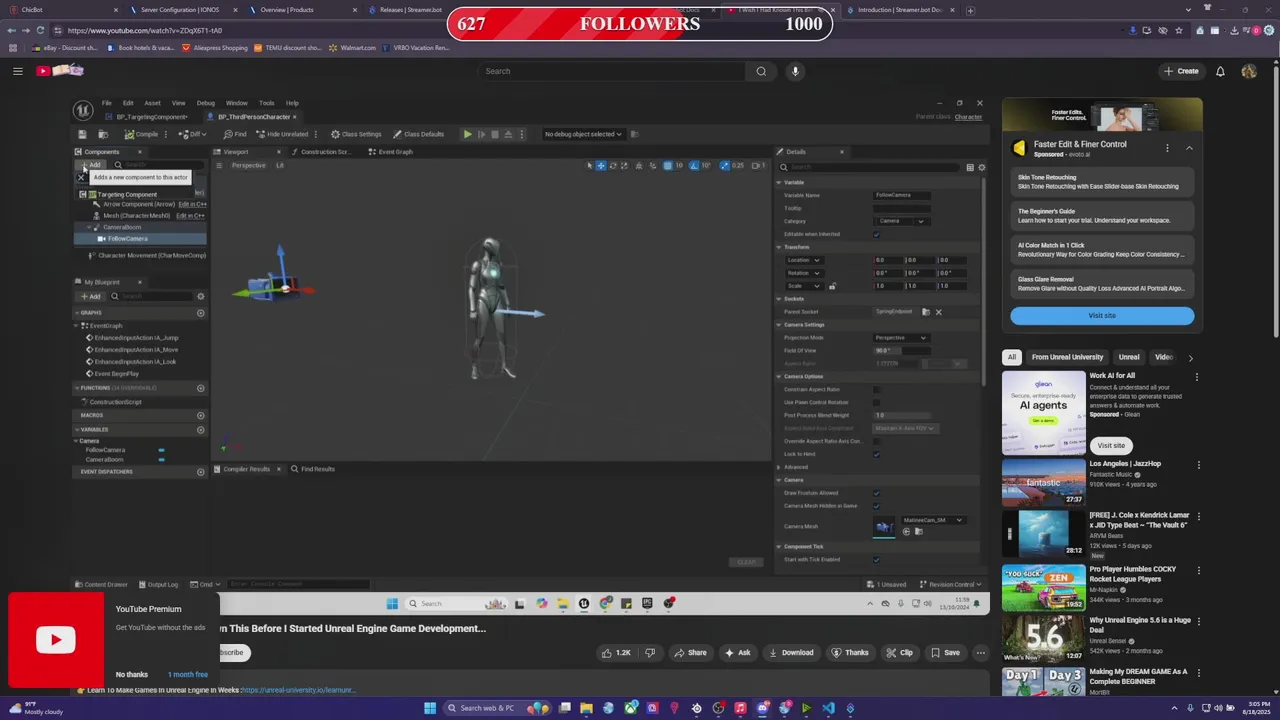Add a new component with the Add button
The width and height of the screenshot is (1280, 720).
click(x=91, y=165)
